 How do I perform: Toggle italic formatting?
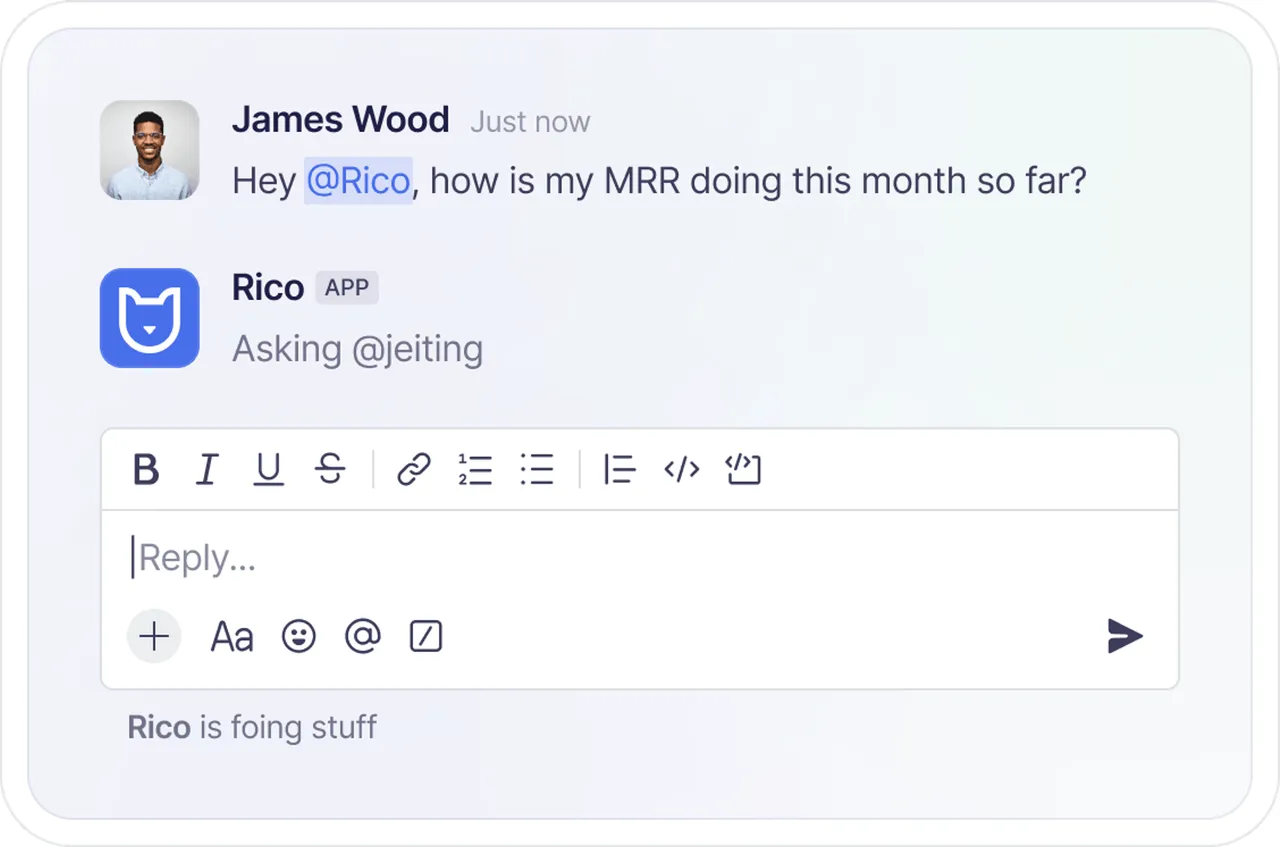pos(207,469)
